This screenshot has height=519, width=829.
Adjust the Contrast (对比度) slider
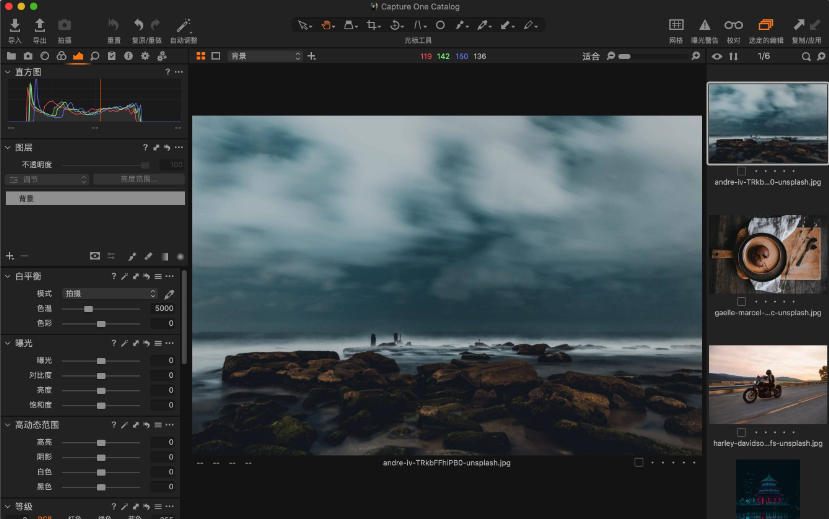coord(101,376)
